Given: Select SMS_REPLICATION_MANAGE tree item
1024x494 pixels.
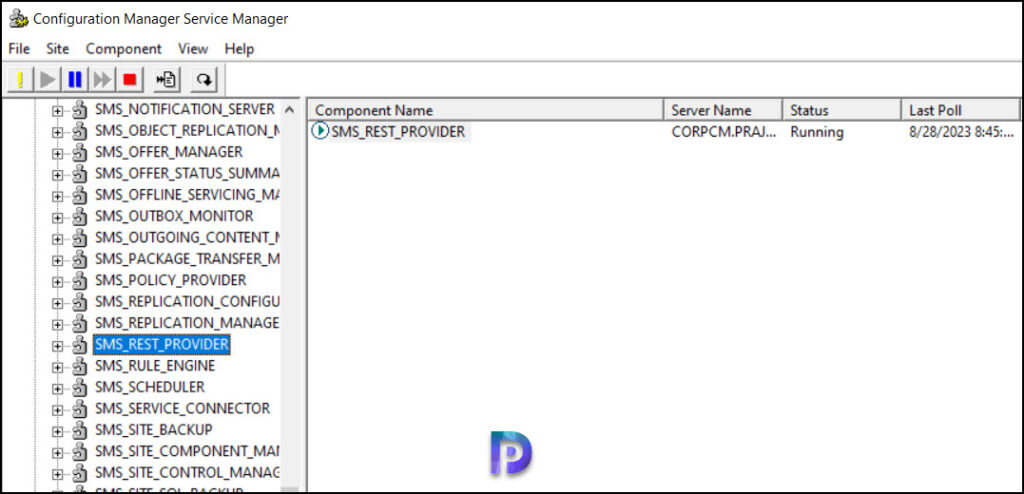Looking at the screenshot, I should pos(187,323).
